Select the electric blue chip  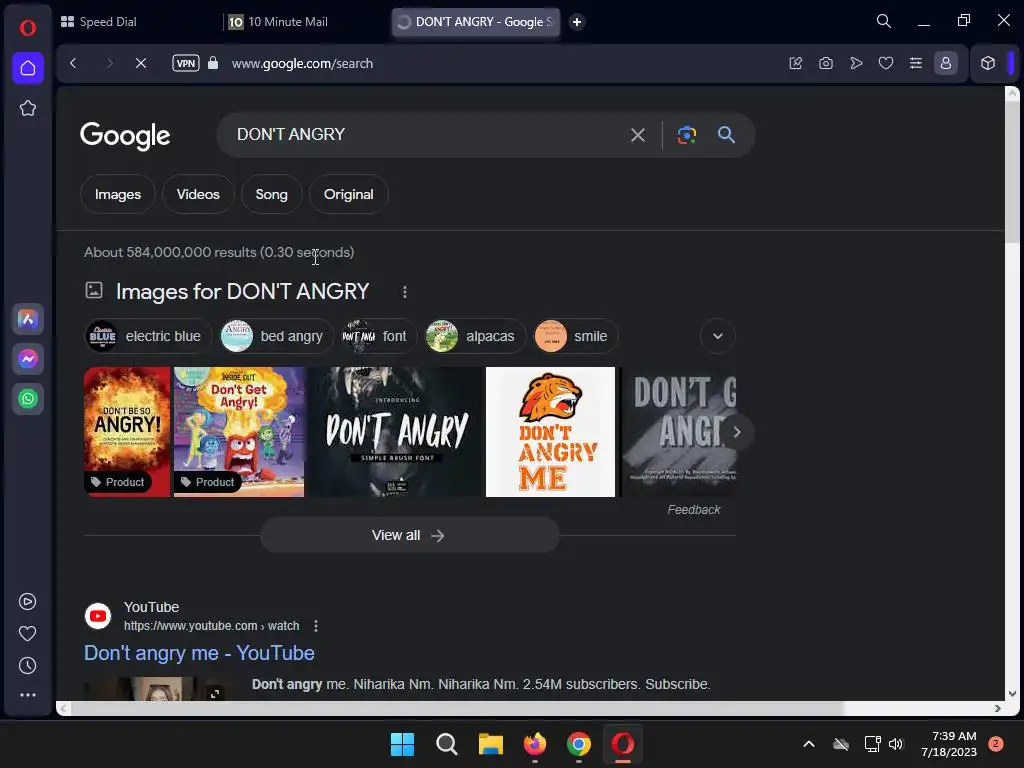click(x=148, y=336)
